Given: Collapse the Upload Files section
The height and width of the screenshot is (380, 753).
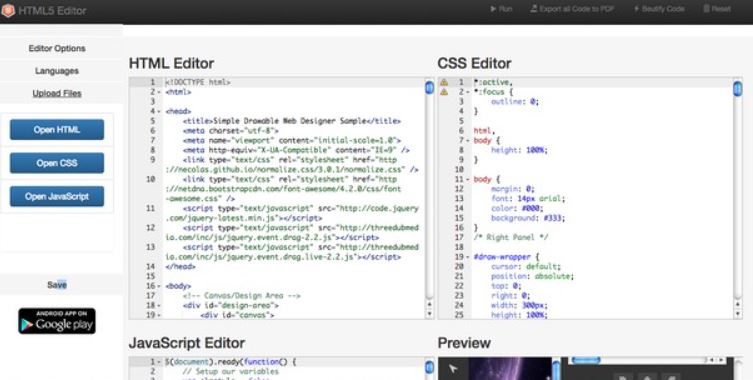Looking at the screenshot, I should (57, 94).
